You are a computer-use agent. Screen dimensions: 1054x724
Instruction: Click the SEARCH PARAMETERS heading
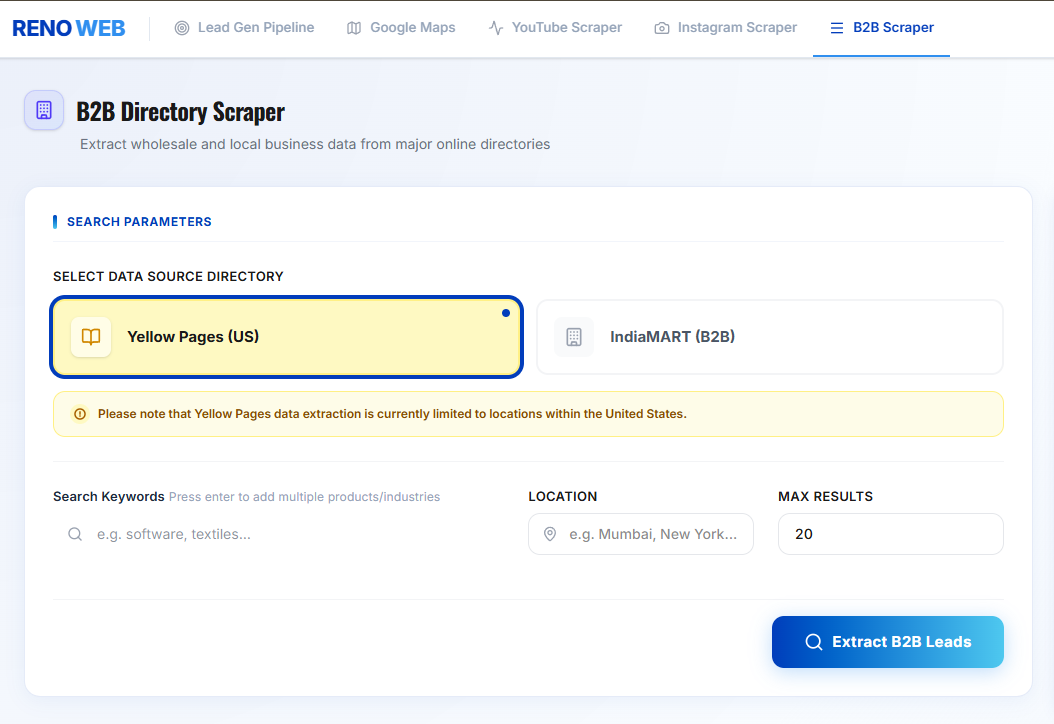coord(139,222)
